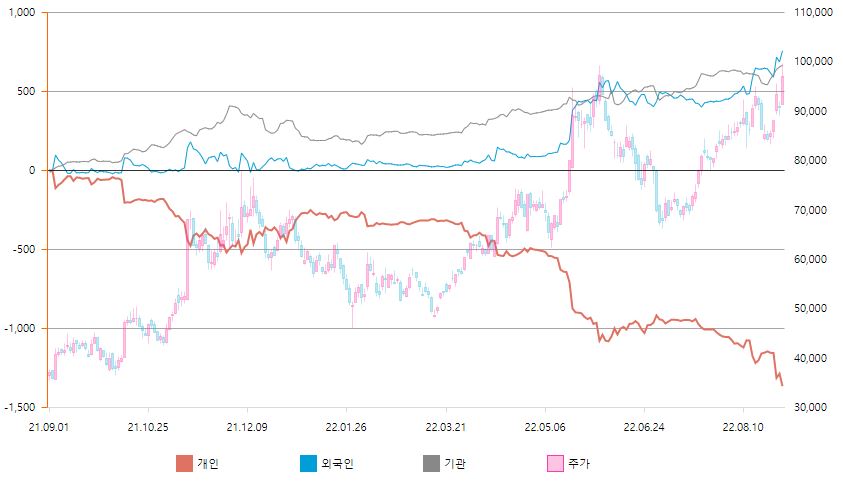Click the 22.01.26 date on x-axis
Screen dimensions: 843x487
(x=346, y=426)
